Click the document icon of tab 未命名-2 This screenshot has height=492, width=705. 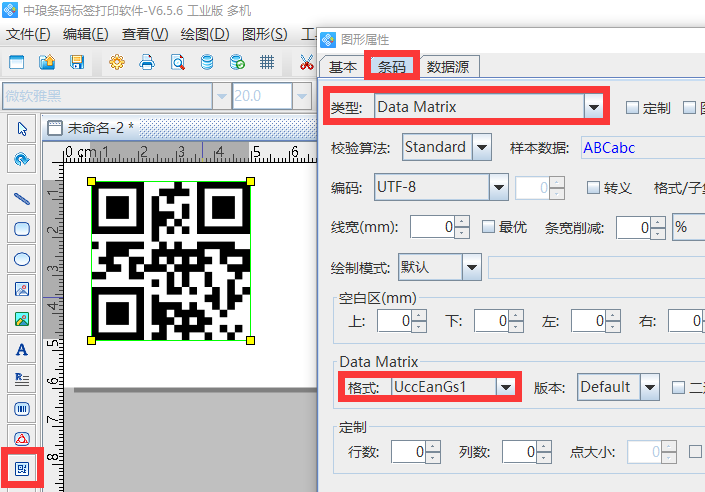pyautogui.click(x=55, y=128)
